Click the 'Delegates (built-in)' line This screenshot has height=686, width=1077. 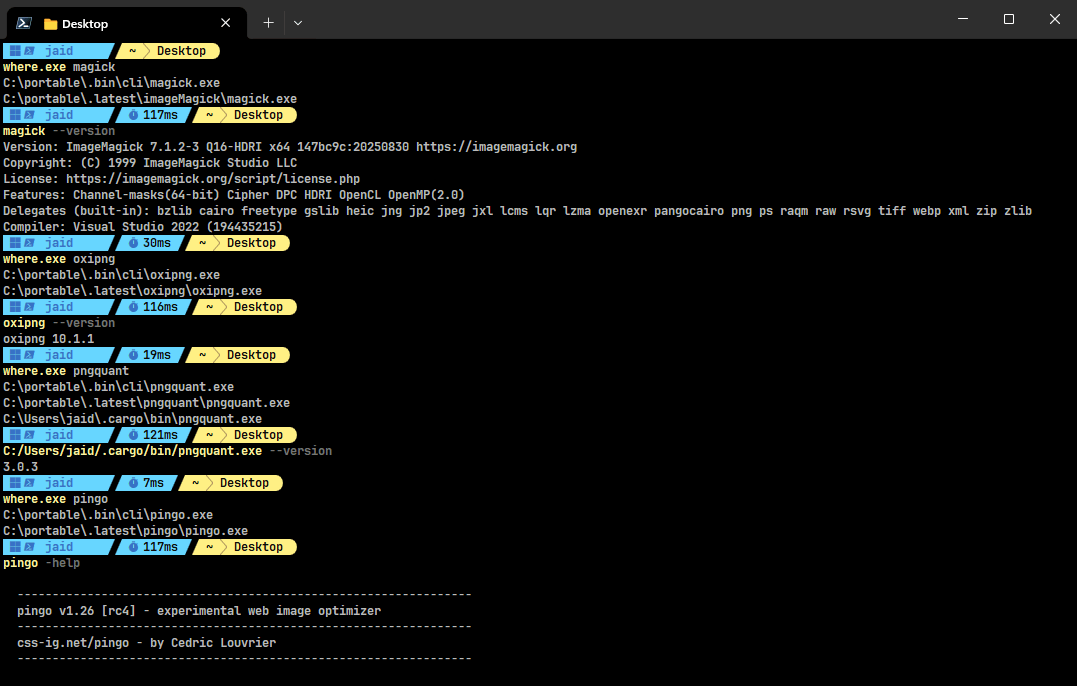point(517,211)
